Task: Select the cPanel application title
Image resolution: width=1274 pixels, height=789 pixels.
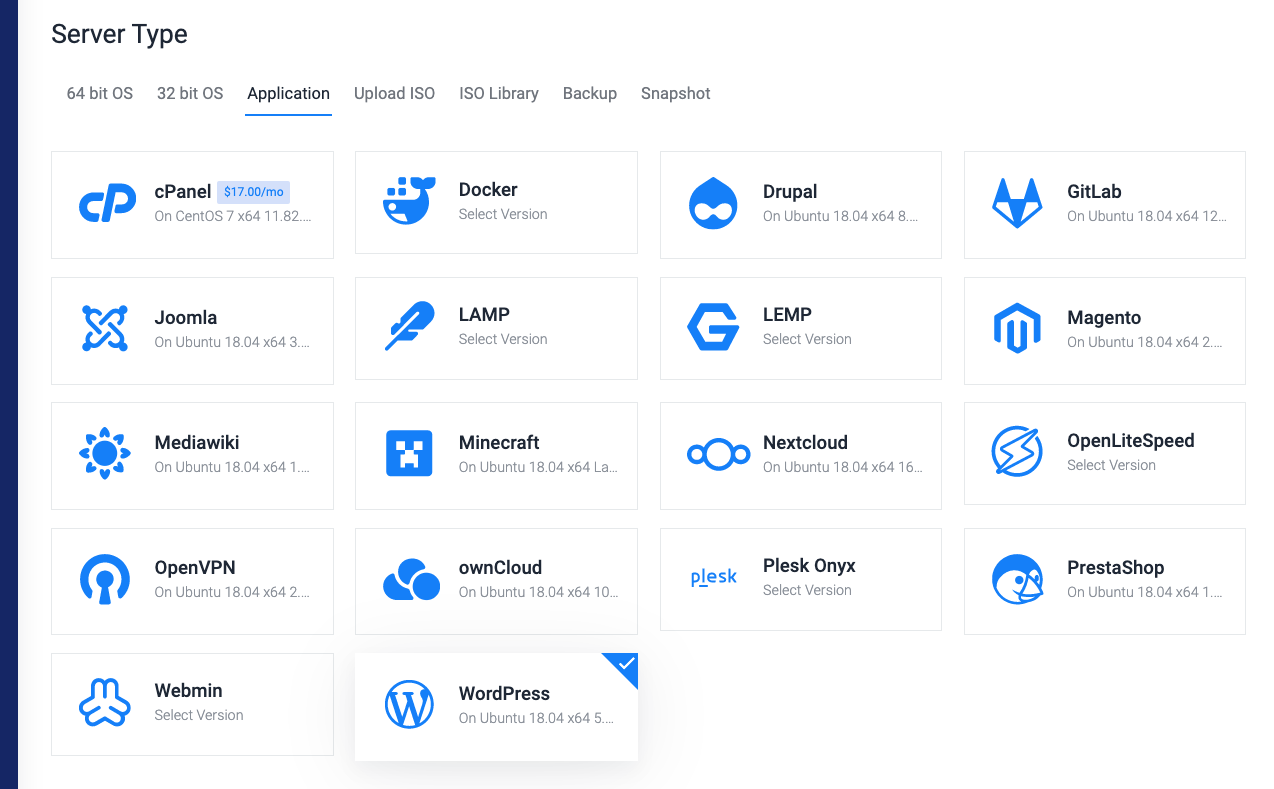Action: tap(183, 192)
